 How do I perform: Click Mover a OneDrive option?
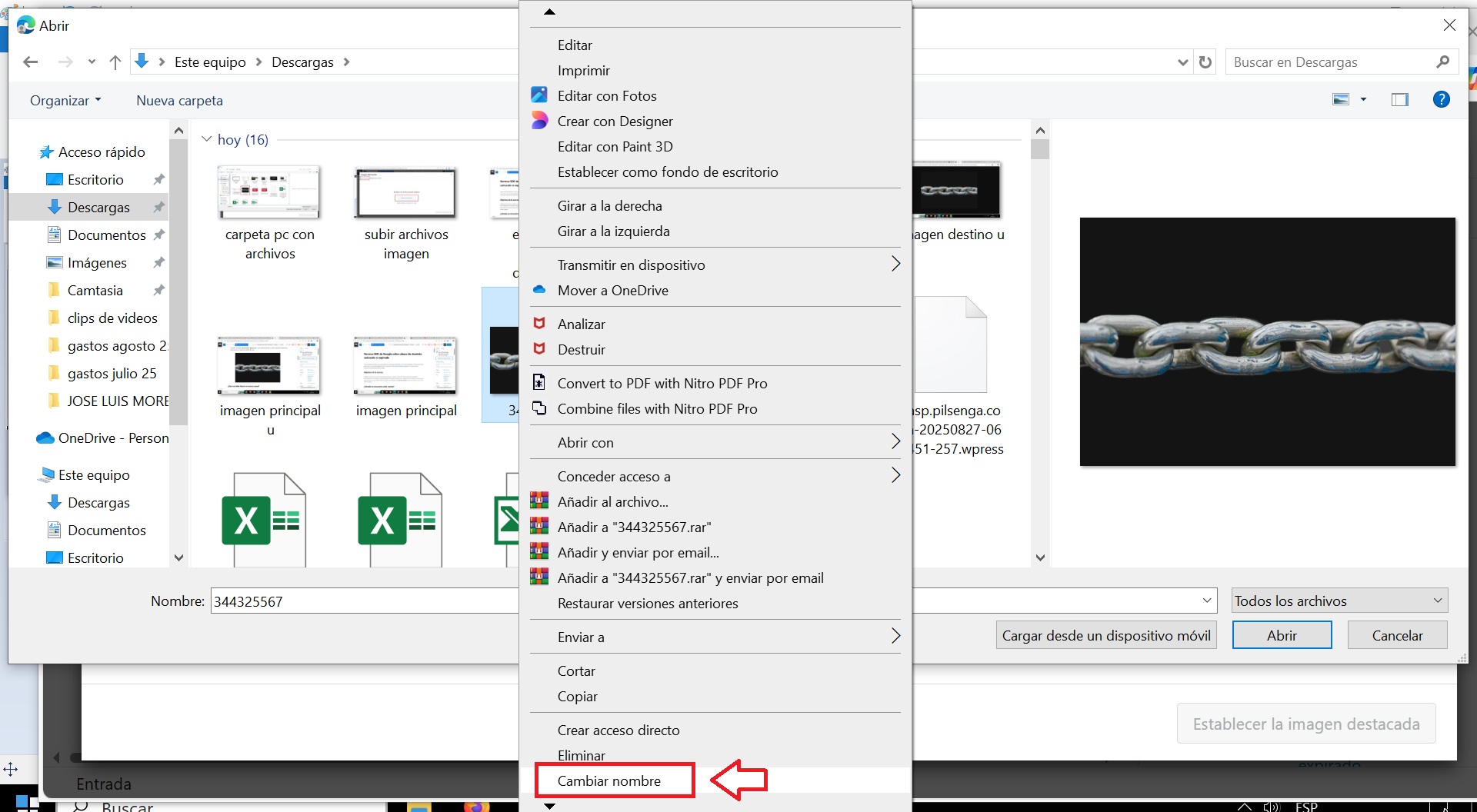(x=612, y=291)
